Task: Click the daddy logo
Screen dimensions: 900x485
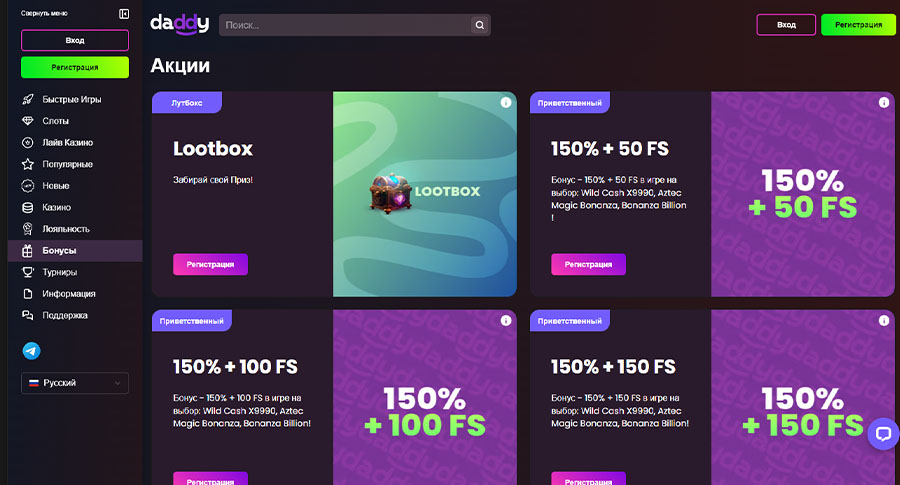Action: click(x=180, y=24)
